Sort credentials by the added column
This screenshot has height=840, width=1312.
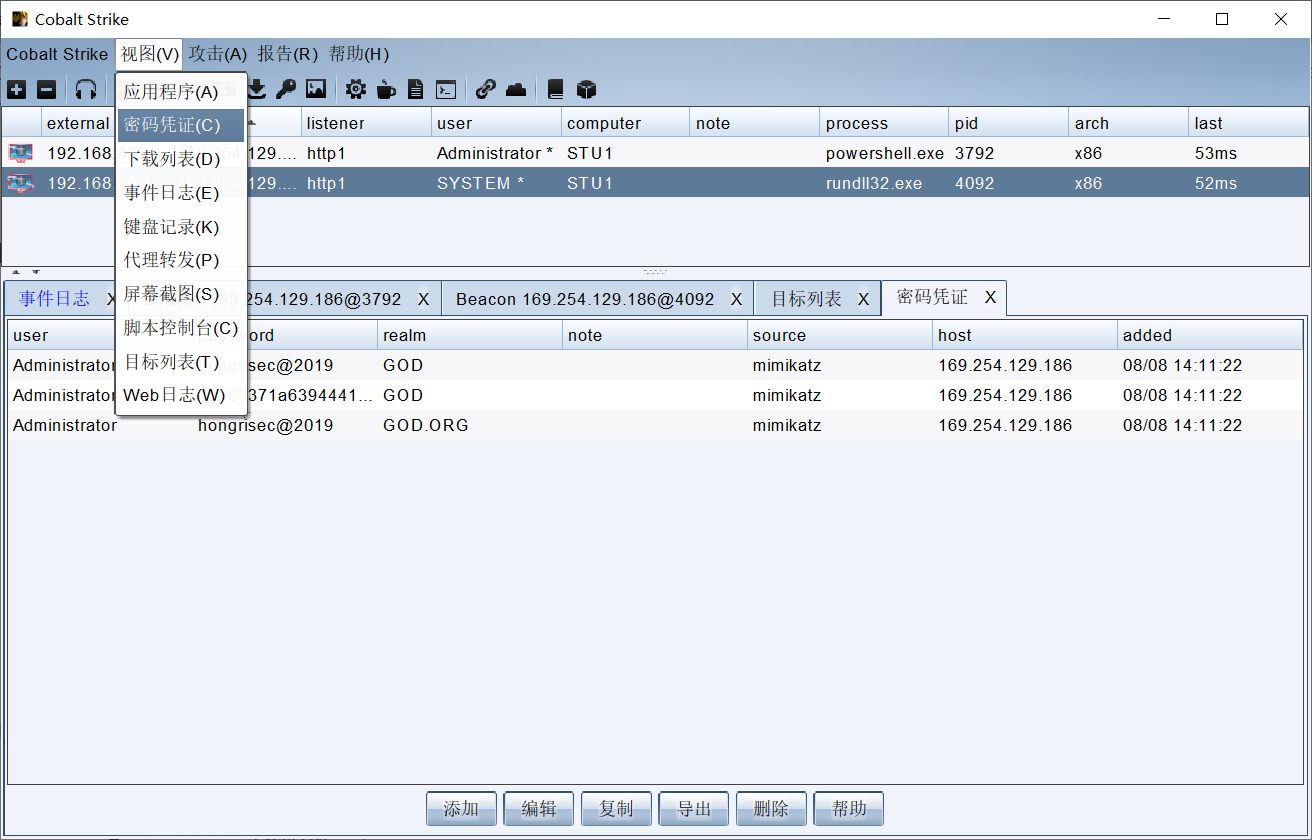[1210, 335]
